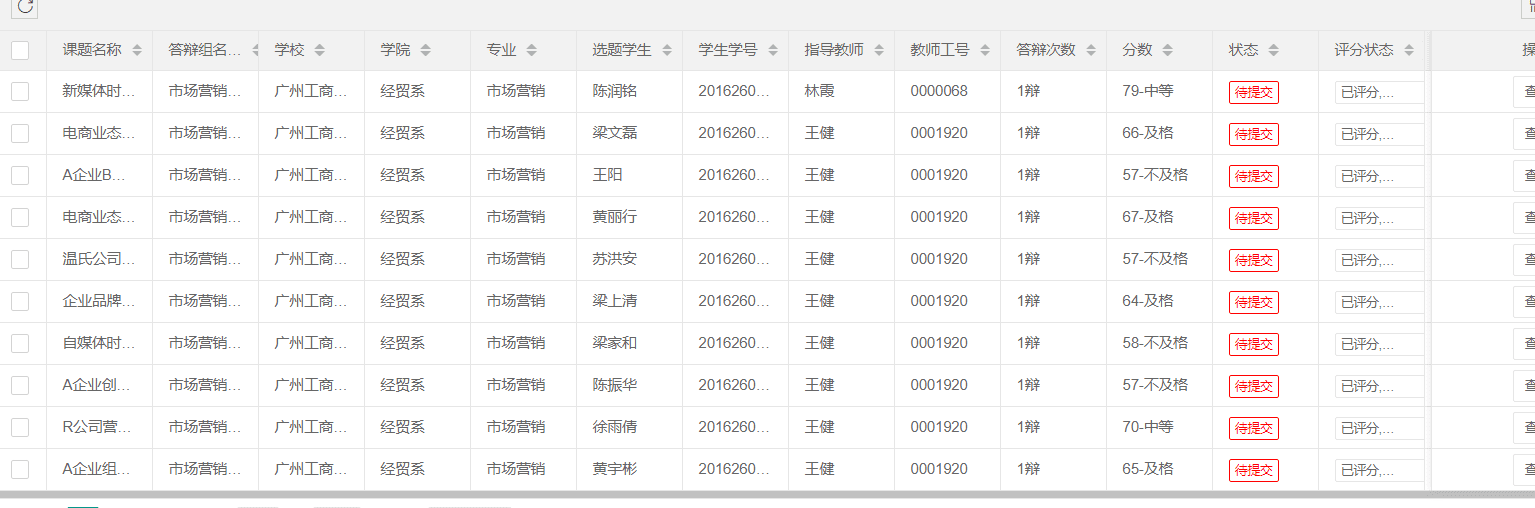Screen dimensions: 1535x508
Task: Check the row for student 陈润铭
Action: (x=20, y=91)
